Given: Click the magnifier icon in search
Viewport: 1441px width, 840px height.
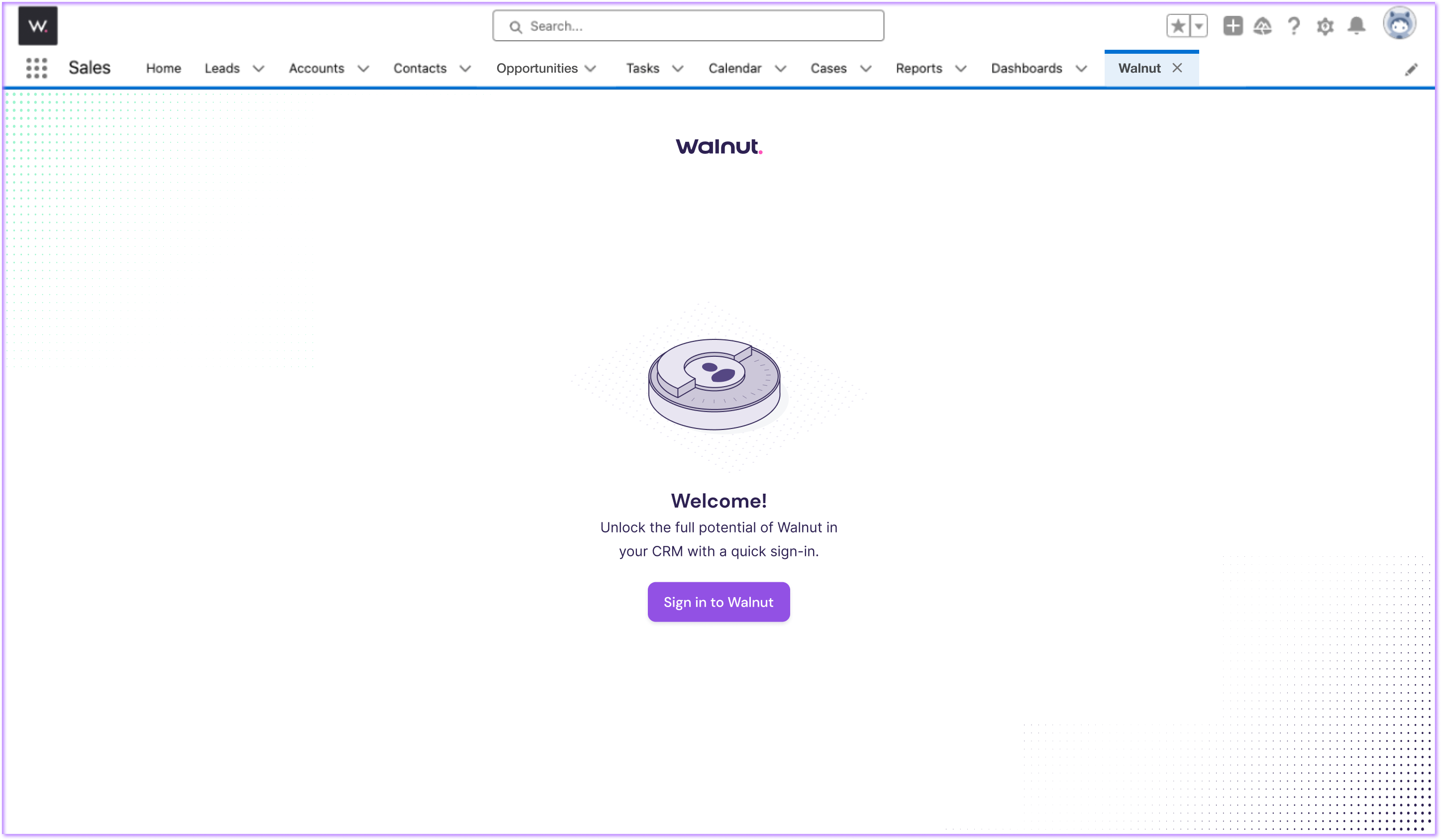Looking at the screenshot, I should click(x=515, y=26).
